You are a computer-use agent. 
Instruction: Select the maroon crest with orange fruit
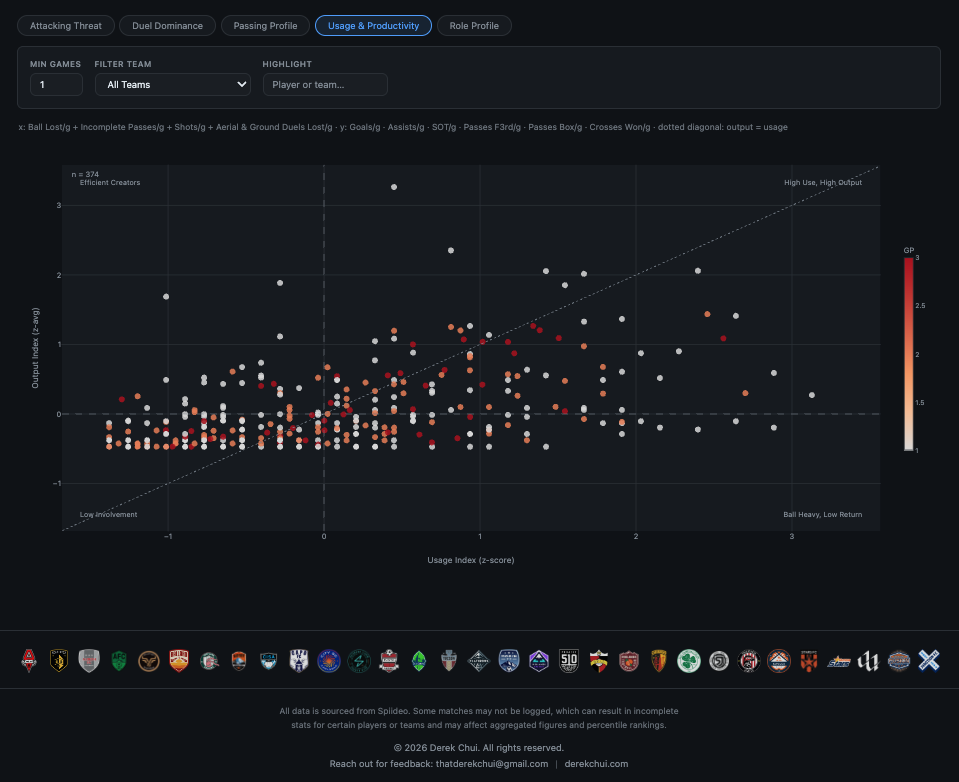pos(629,661)
